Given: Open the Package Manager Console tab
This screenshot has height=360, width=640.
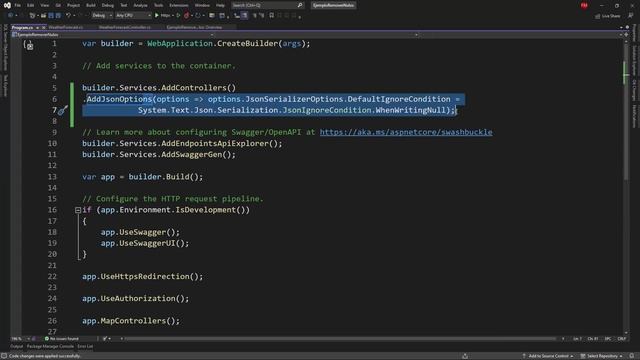Looking at the screenshot, I should 50,347.
